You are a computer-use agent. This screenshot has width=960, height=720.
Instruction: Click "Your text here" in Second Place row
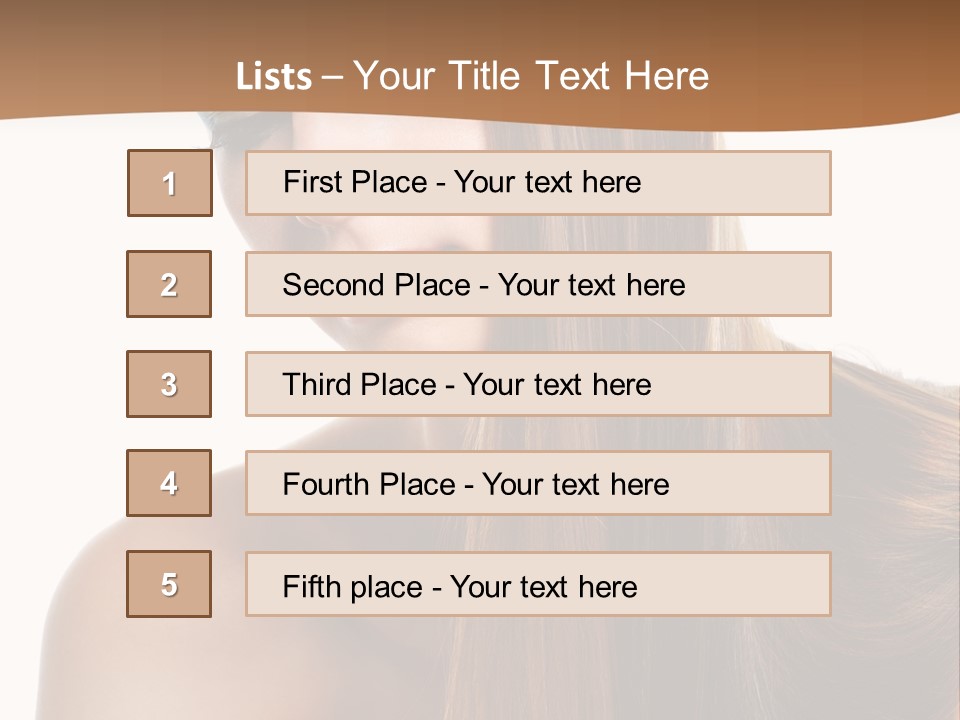pos(591,285)
